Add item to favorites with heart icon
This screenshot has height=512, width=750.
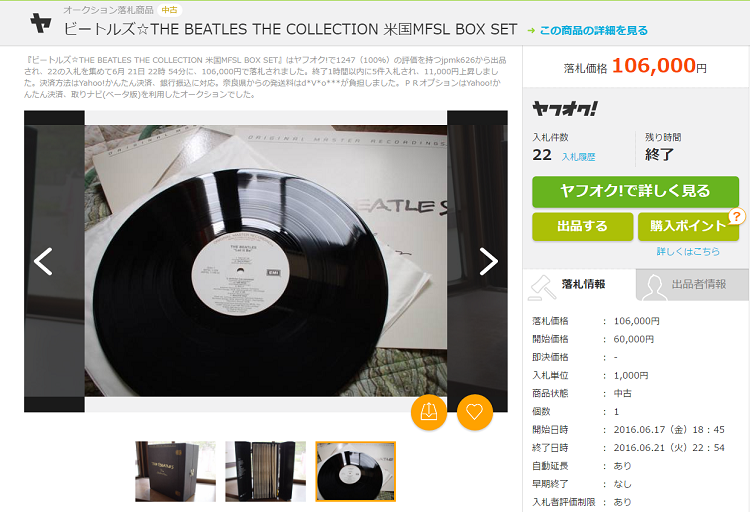(474, 412)
